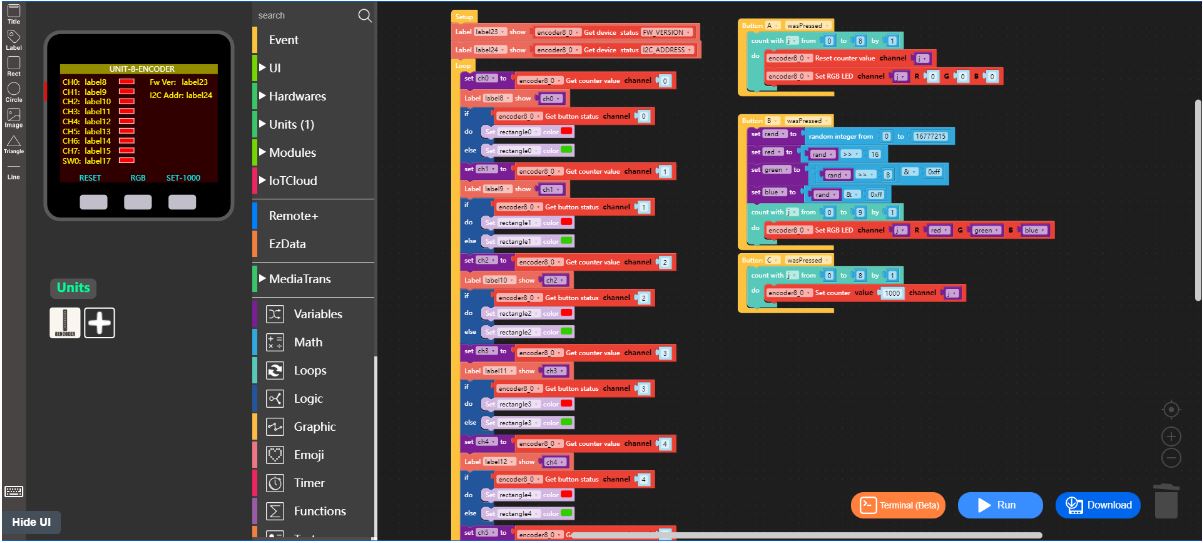The height and width of the screenshot is (543, 1203).
Task: Select the Label element tool
Action: 13,39
